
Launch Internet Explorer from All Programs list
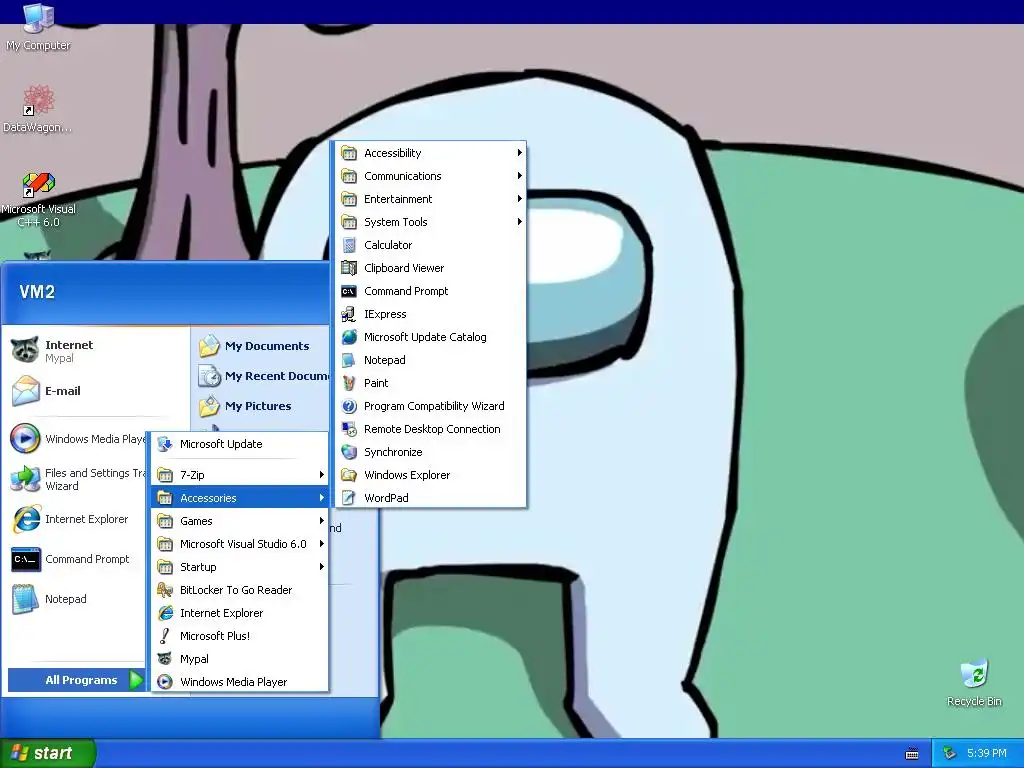240,613
